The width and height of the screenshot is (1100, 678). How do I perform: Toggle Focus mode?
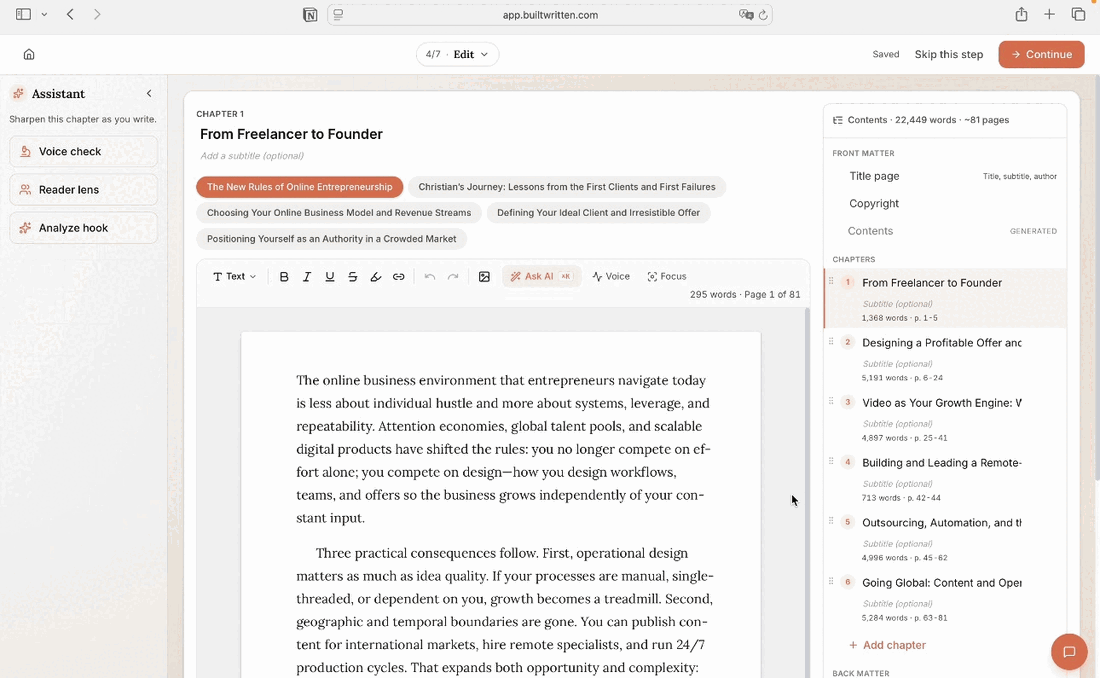666,277
